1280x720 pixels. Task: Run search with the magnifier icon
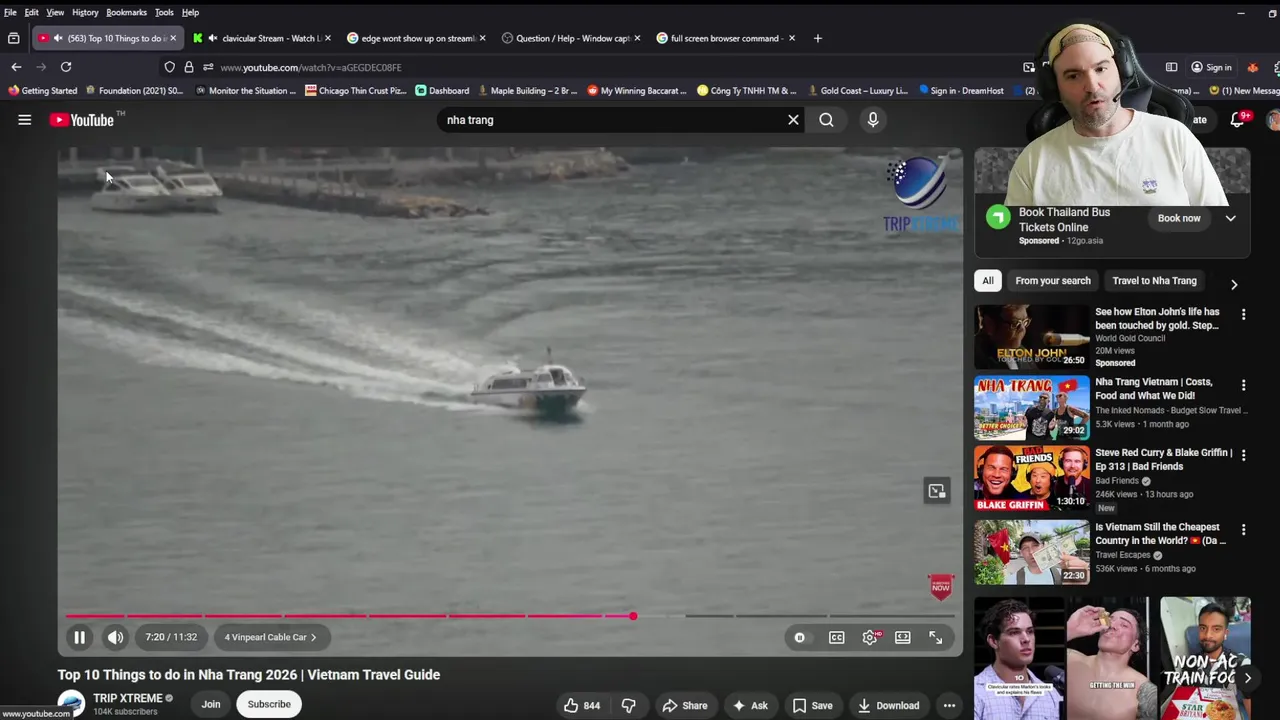(826, 120)
